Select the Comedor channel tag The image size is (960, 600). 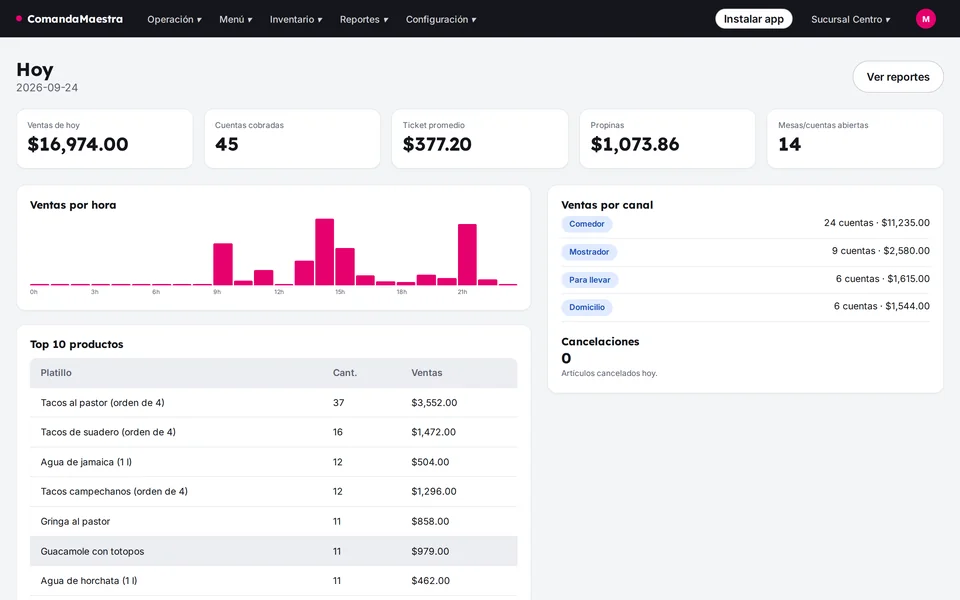click(587, 224)
